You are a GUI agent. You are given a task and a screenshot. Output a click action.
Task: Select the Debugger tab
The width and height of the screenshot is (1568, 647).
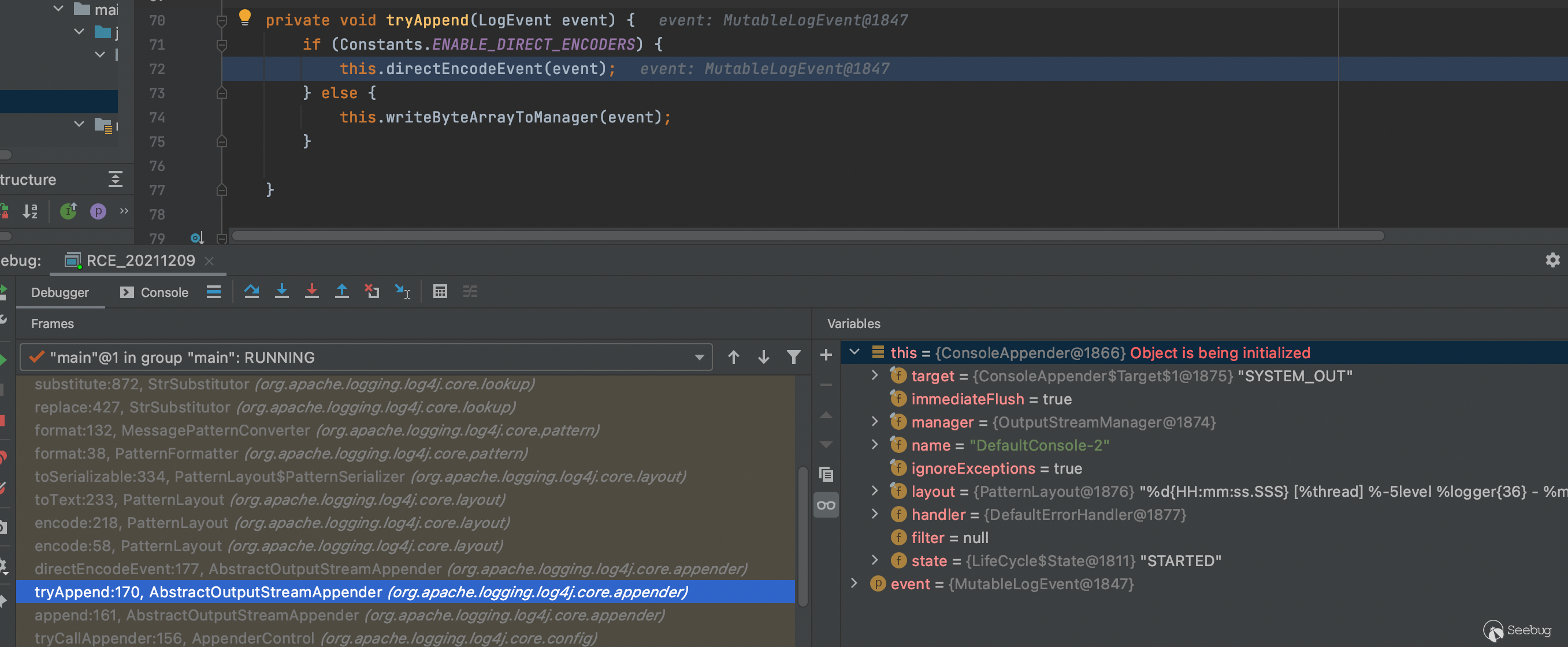pyautogui.click(x=60, y=292)
